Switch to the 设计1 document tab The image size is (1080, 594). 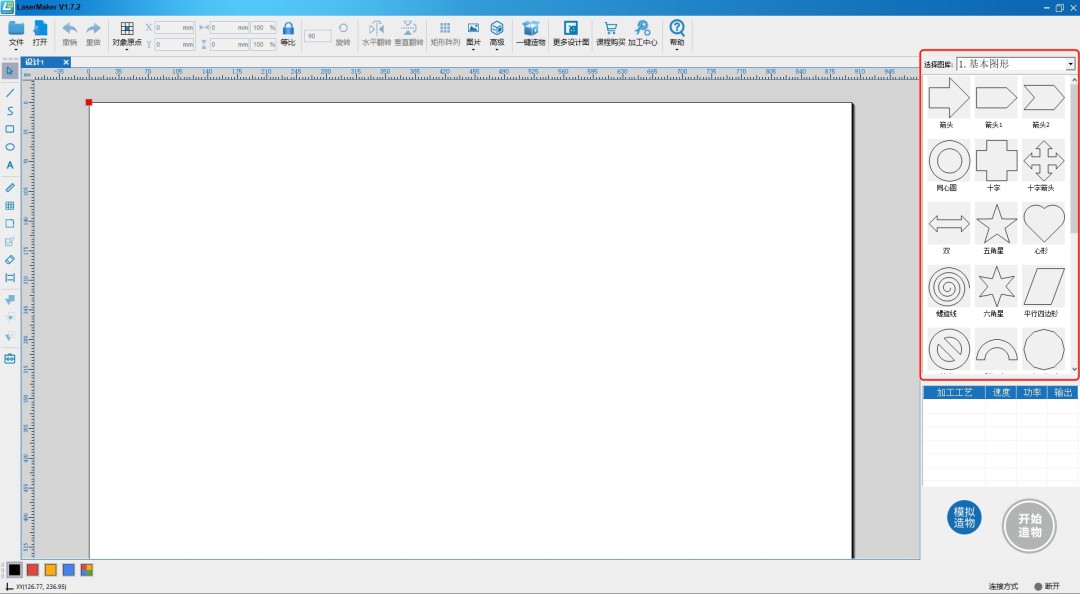(35, 62)
